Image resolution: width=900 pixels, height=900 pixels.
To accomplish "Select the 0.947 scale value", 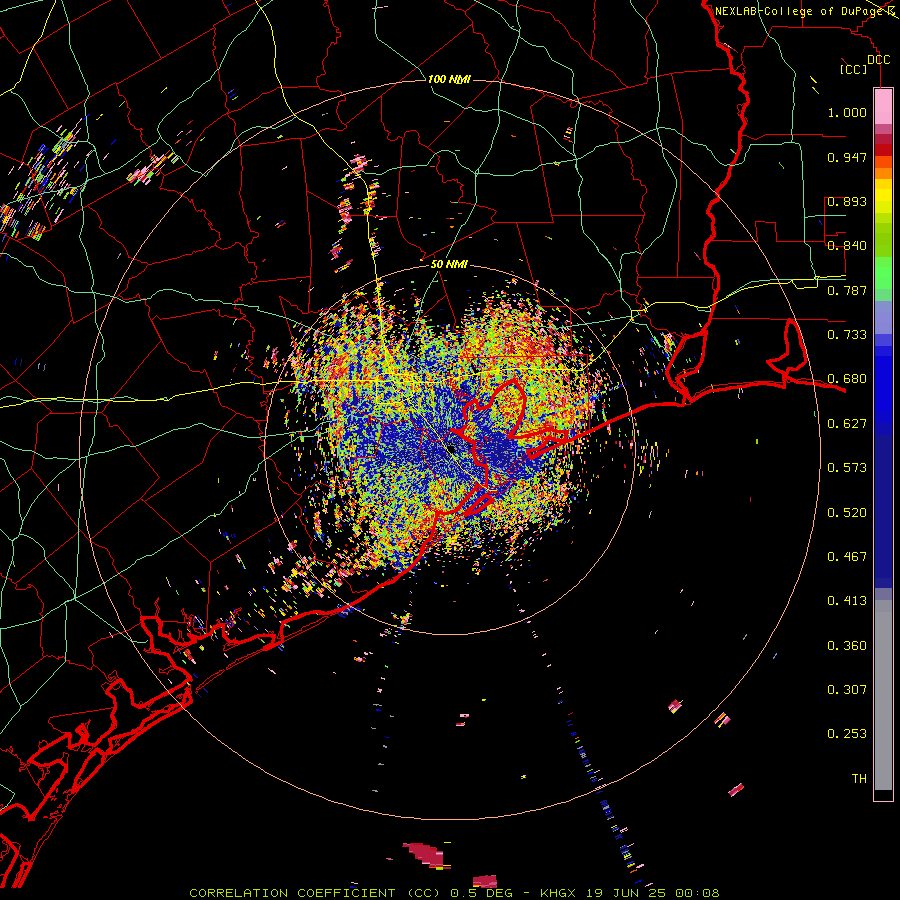I will click(847, 157).
